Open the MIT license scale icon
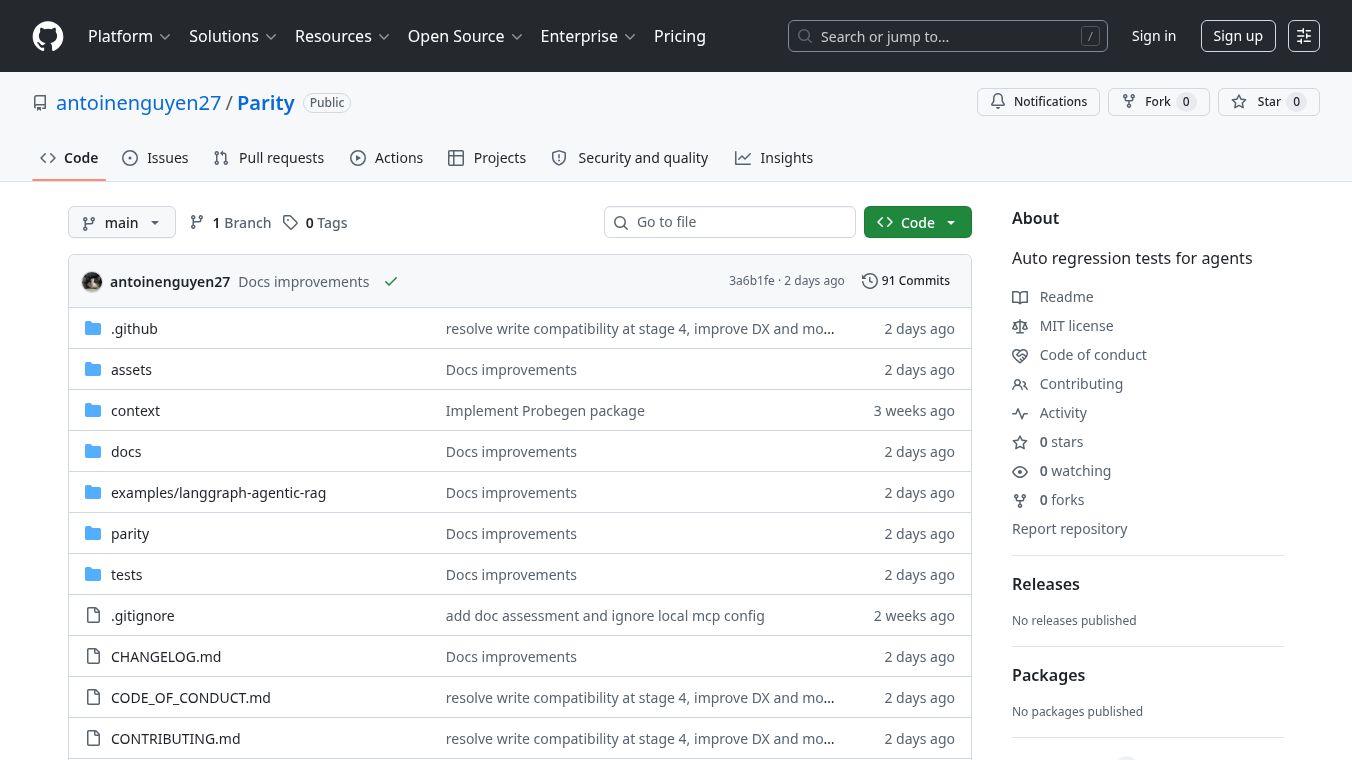The height and width of the screenshot is (760, 1352). [x=1020, y=326]
